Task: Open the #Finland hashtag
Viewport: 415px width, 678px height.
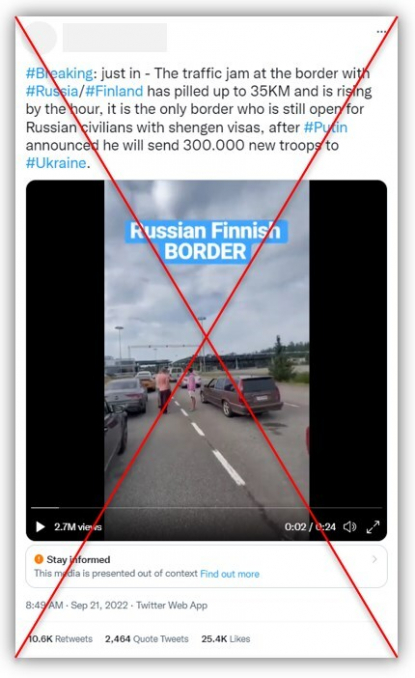Action: point(114,91)
